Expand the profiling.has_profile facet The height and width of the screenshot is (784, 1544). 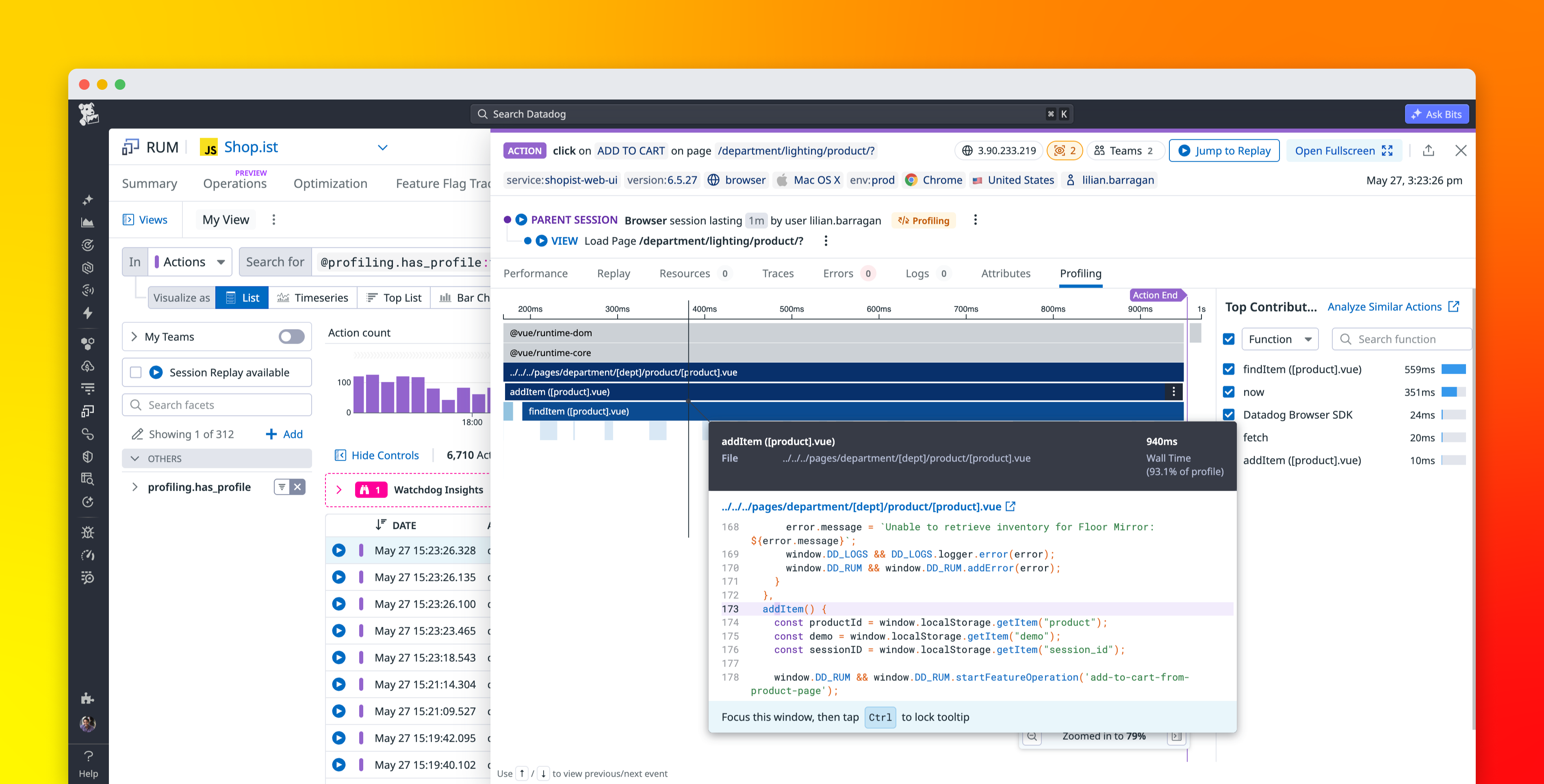[x=134, y=487]
